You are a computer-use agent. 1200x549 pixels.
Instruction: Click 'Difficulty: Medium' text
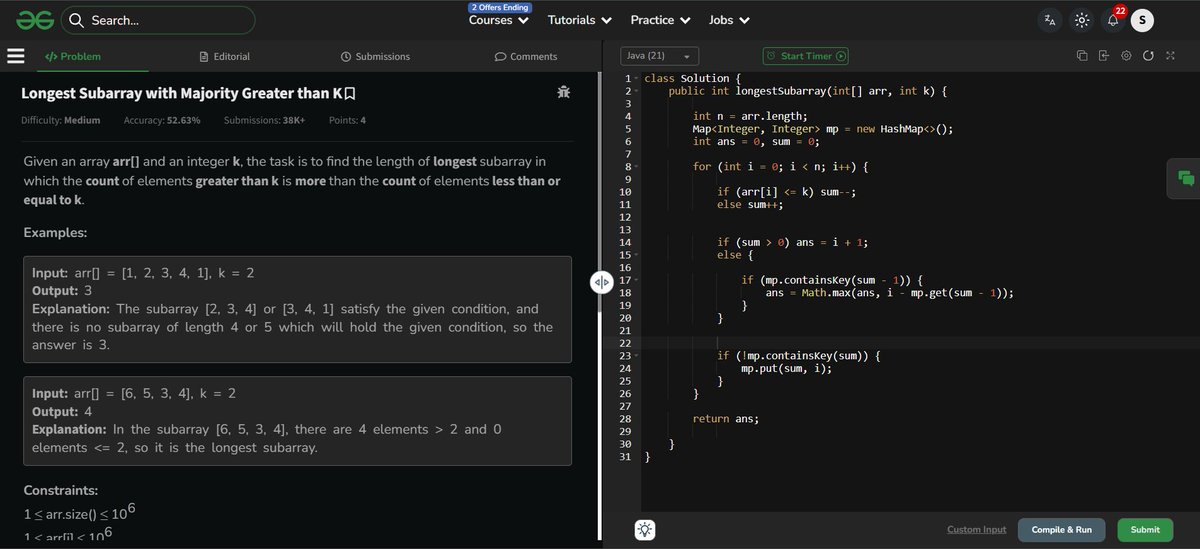pyautogui.click(x=61, y=120)
